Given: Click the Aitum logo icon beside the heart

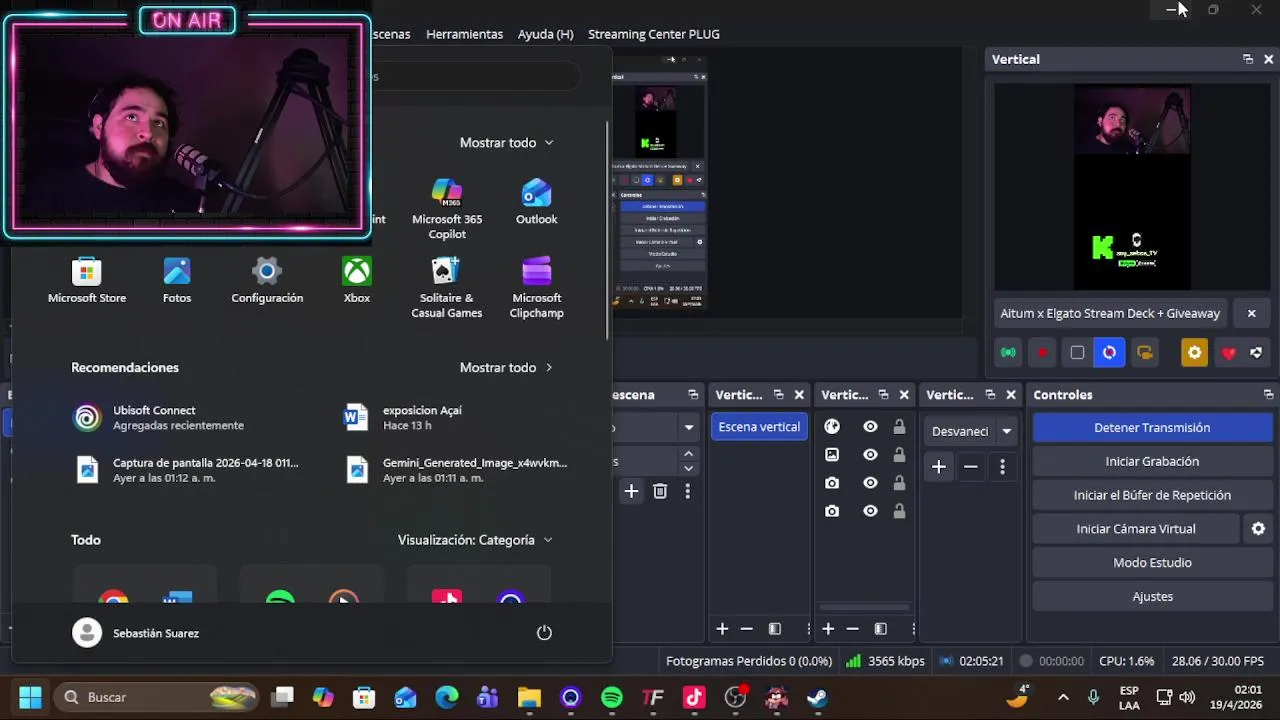Looking at the screenshot, I should 1257,352.
